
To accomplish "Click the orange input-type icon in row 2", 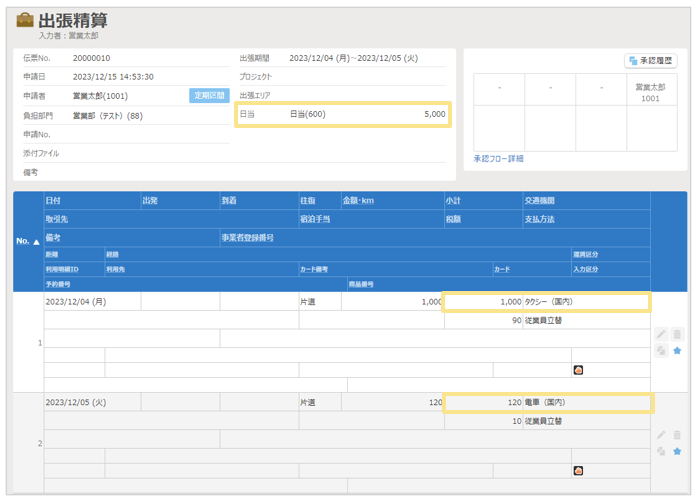I will [578, 470].
